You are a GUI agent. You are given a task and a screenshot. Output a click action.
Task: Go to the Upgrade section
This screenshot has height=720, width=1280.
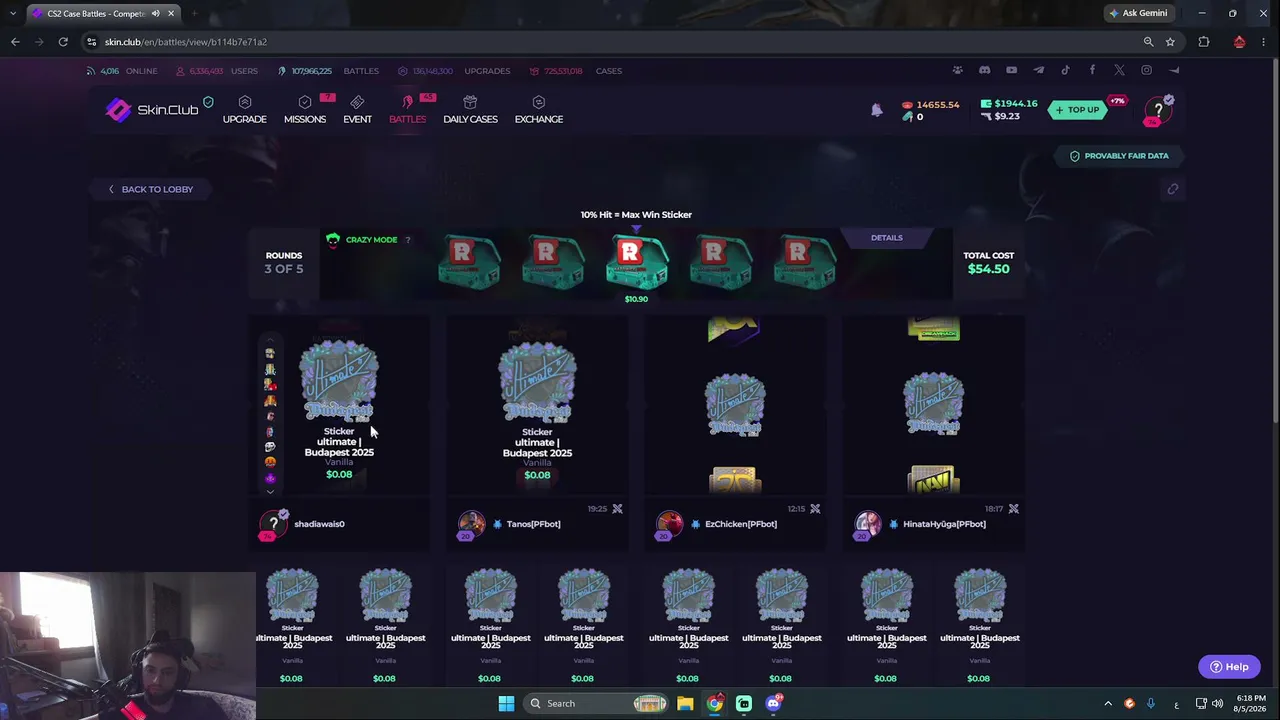click(x=244, y=110)
